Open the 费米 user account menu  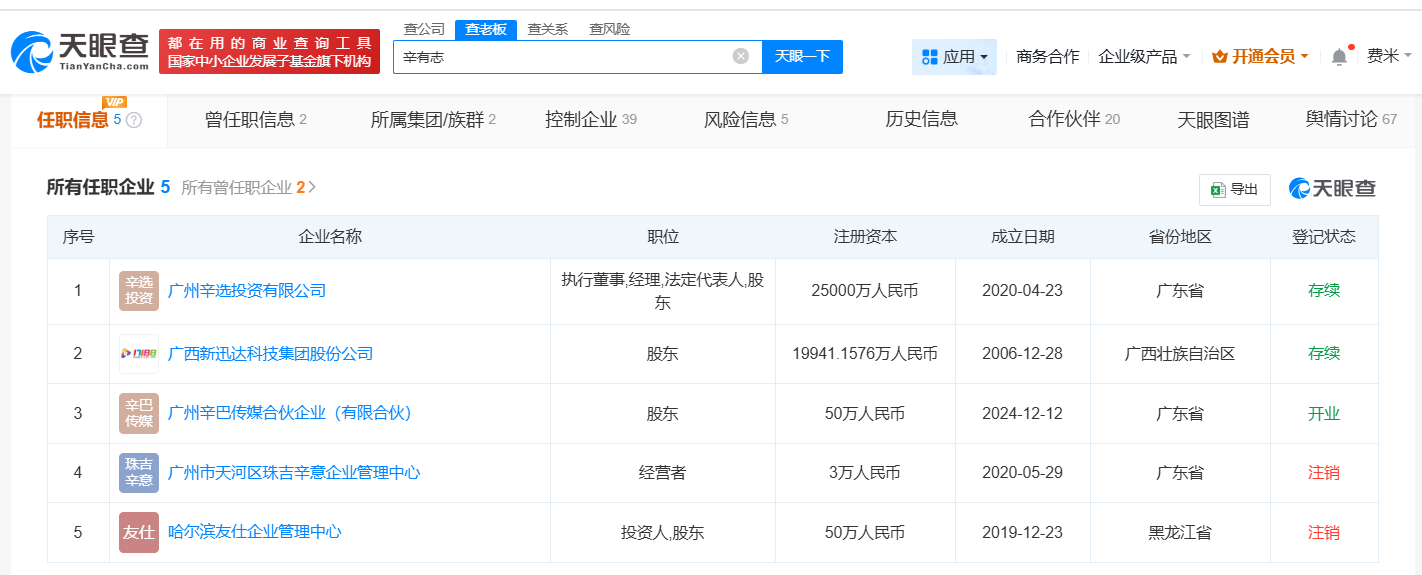click(x=1389, y=57)
